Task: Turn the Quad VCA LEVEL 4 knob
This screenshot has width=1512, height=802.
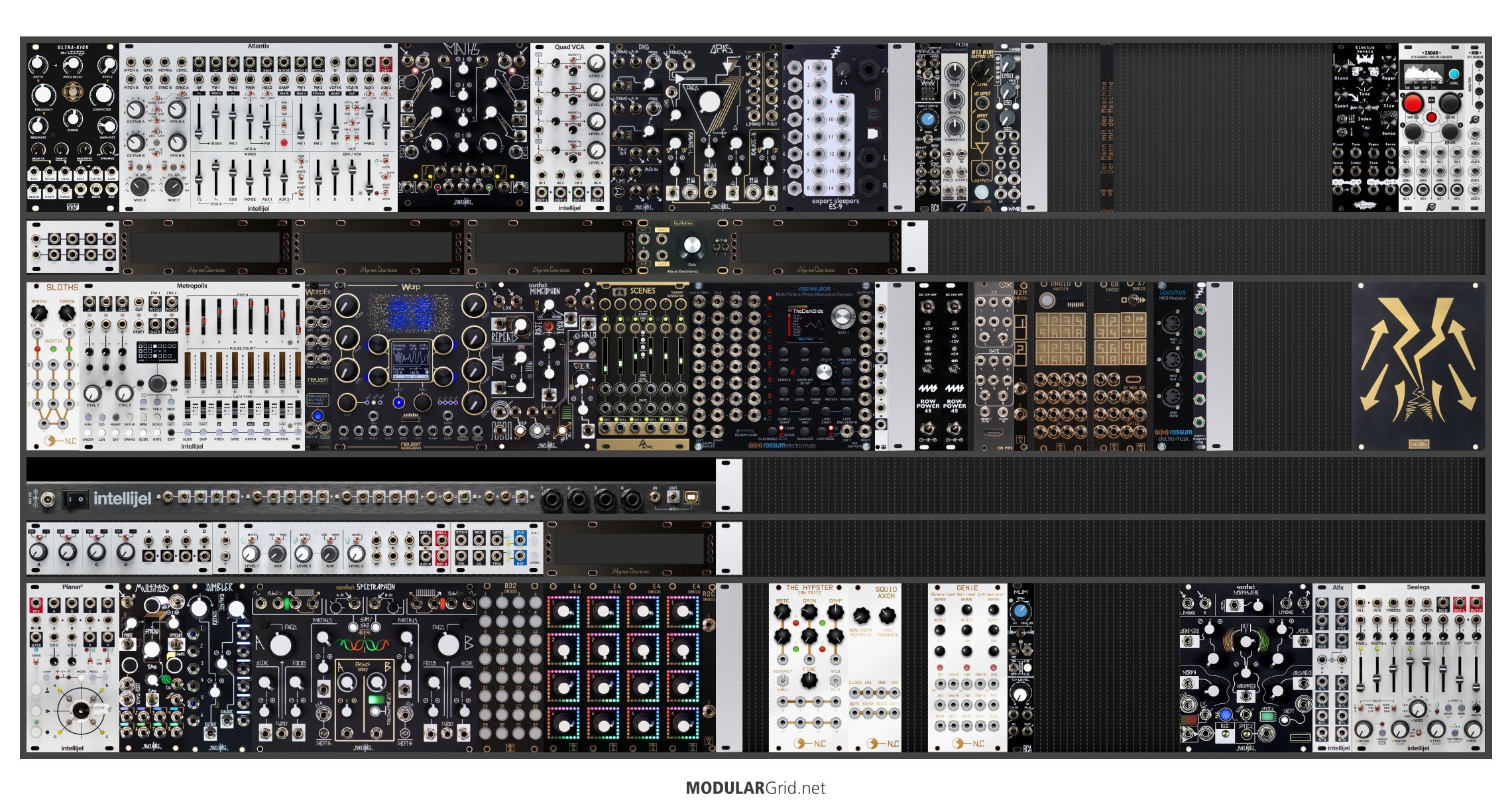Action: pyautogui.click(x=596, y=150)
